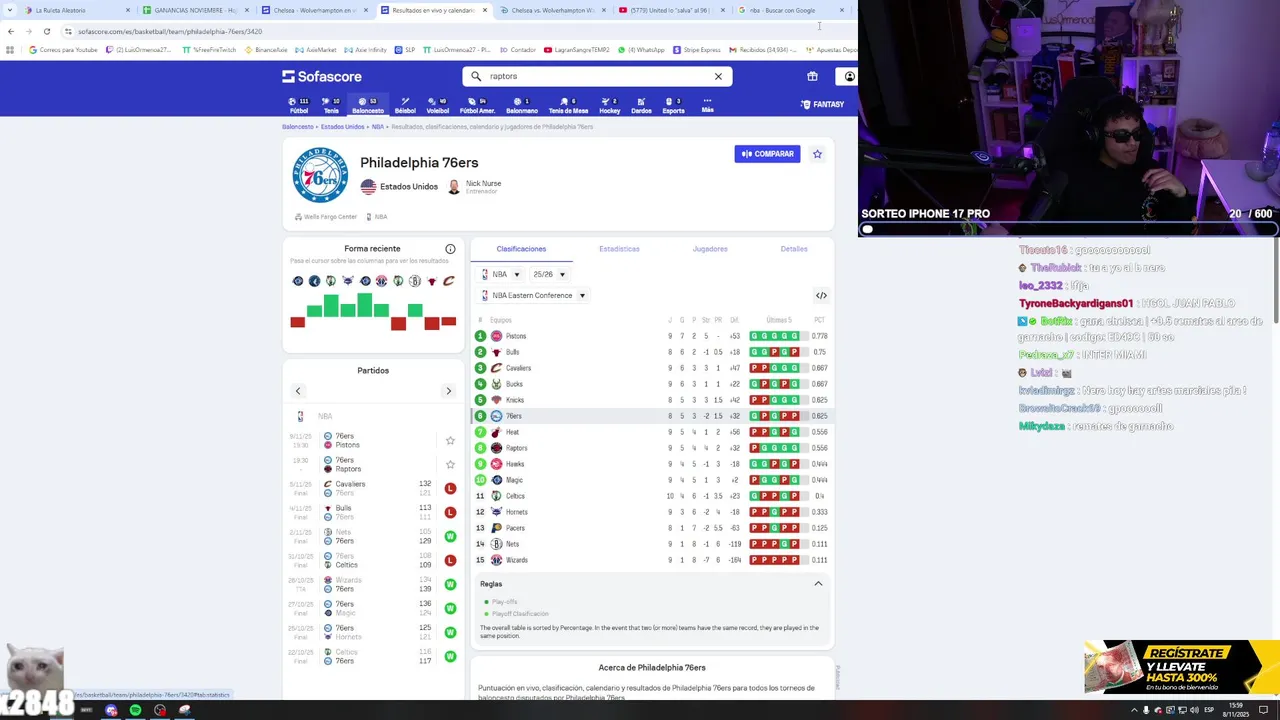The width and height of the screenshot is (1280, 720).
Task: Go back in the browser
Action: tap(10, 31)
